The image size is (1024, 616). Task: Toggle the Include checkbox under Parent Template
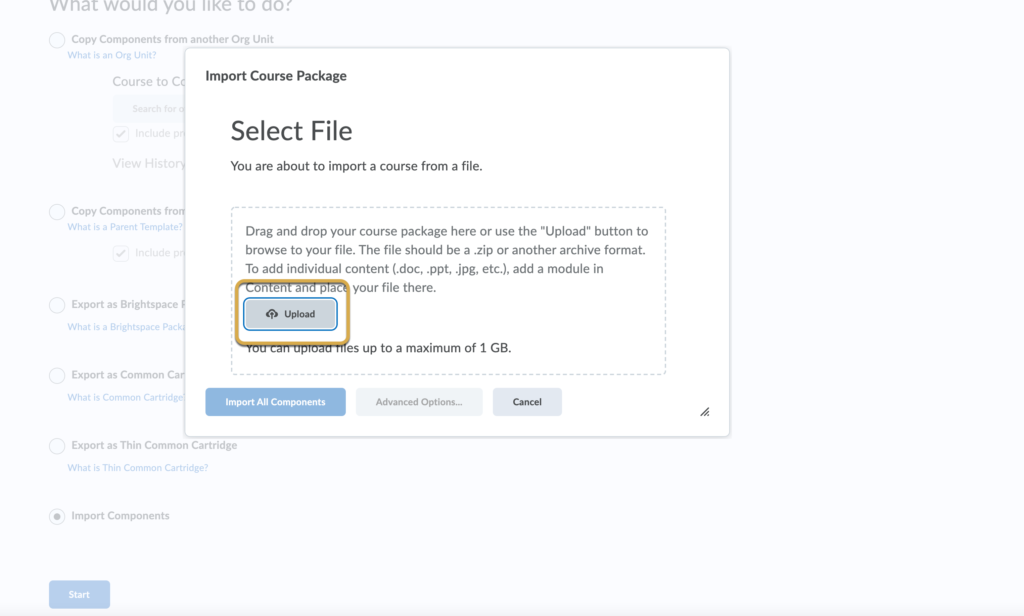[121, 253]
